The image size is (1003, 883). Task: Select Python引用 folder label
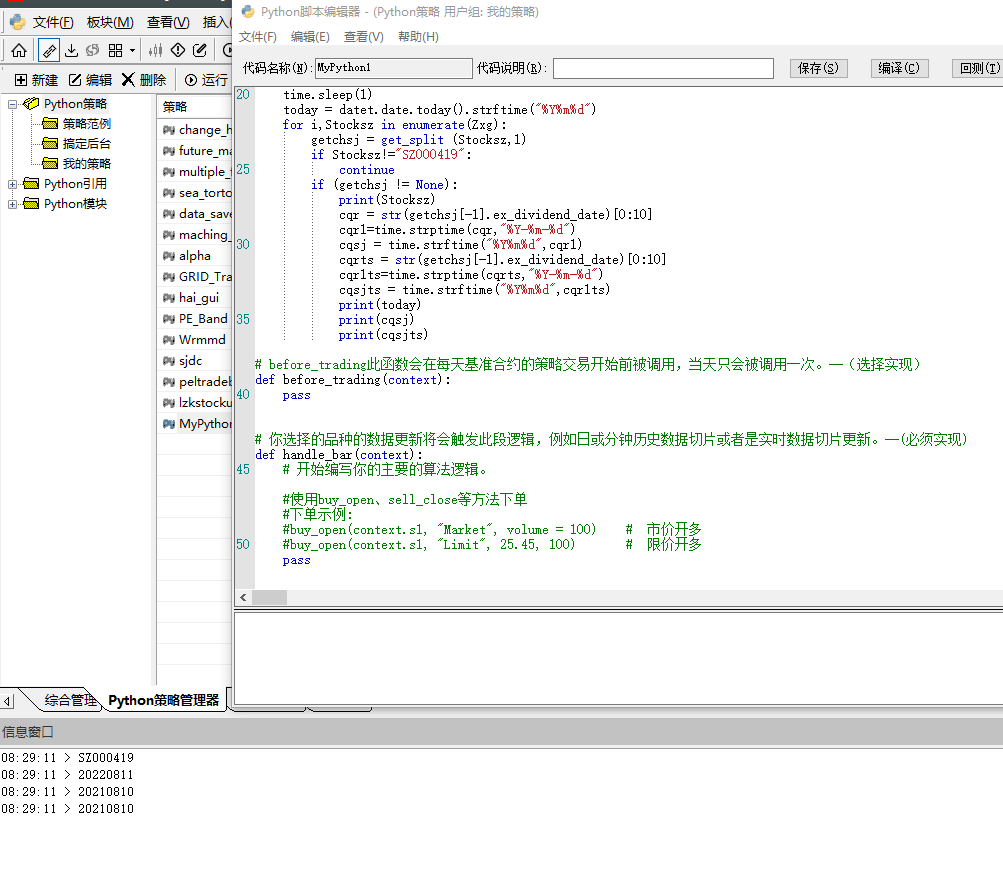tap(75, 184)
